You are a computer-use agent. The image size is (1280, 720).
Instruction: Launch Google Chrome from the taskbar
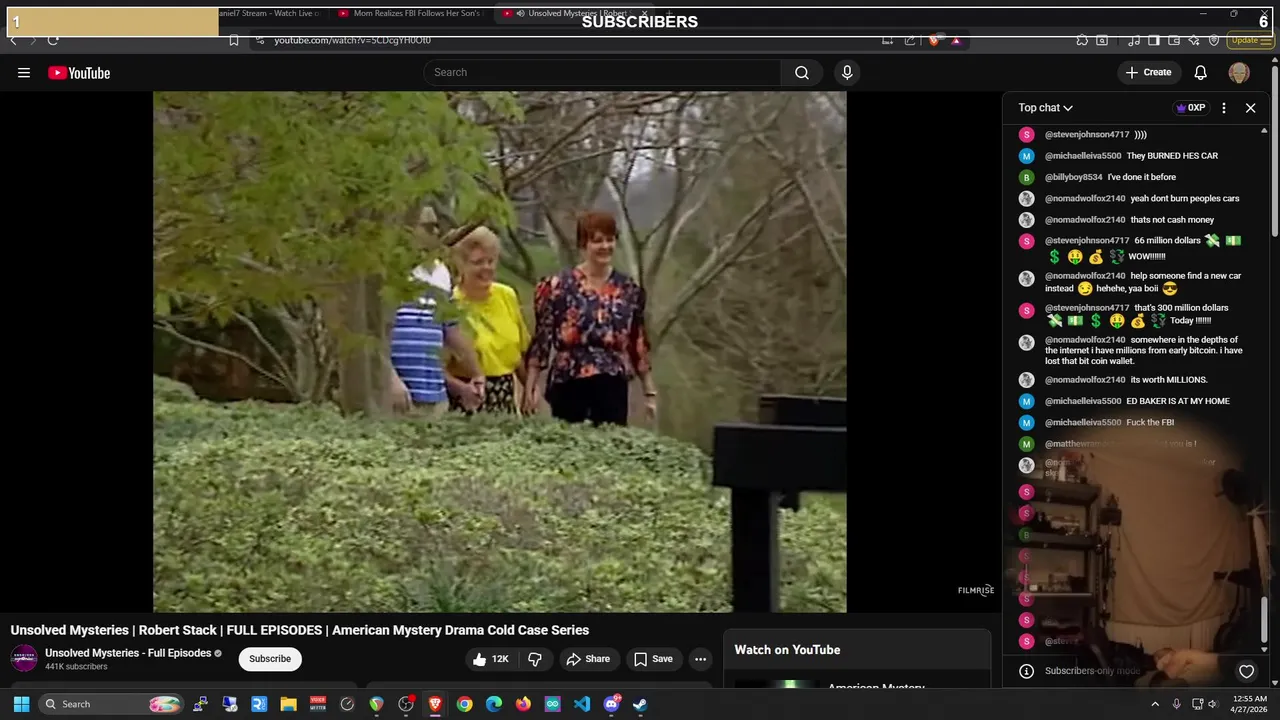click(x=464, y=704)
